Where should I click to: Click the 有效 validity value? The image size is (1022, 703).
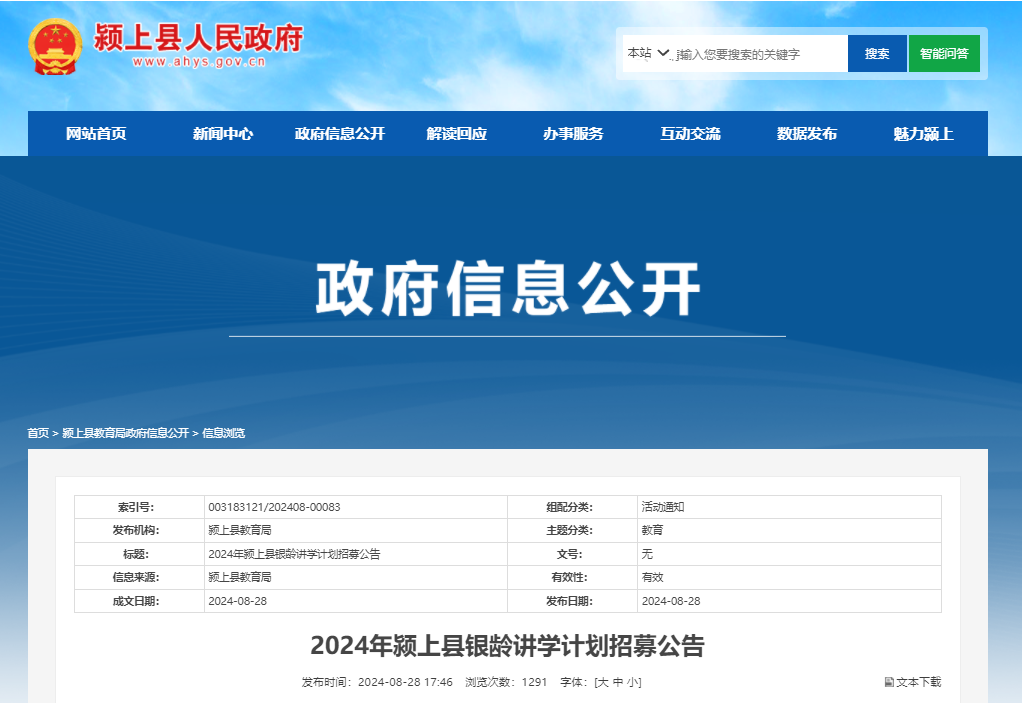point(652,577)
